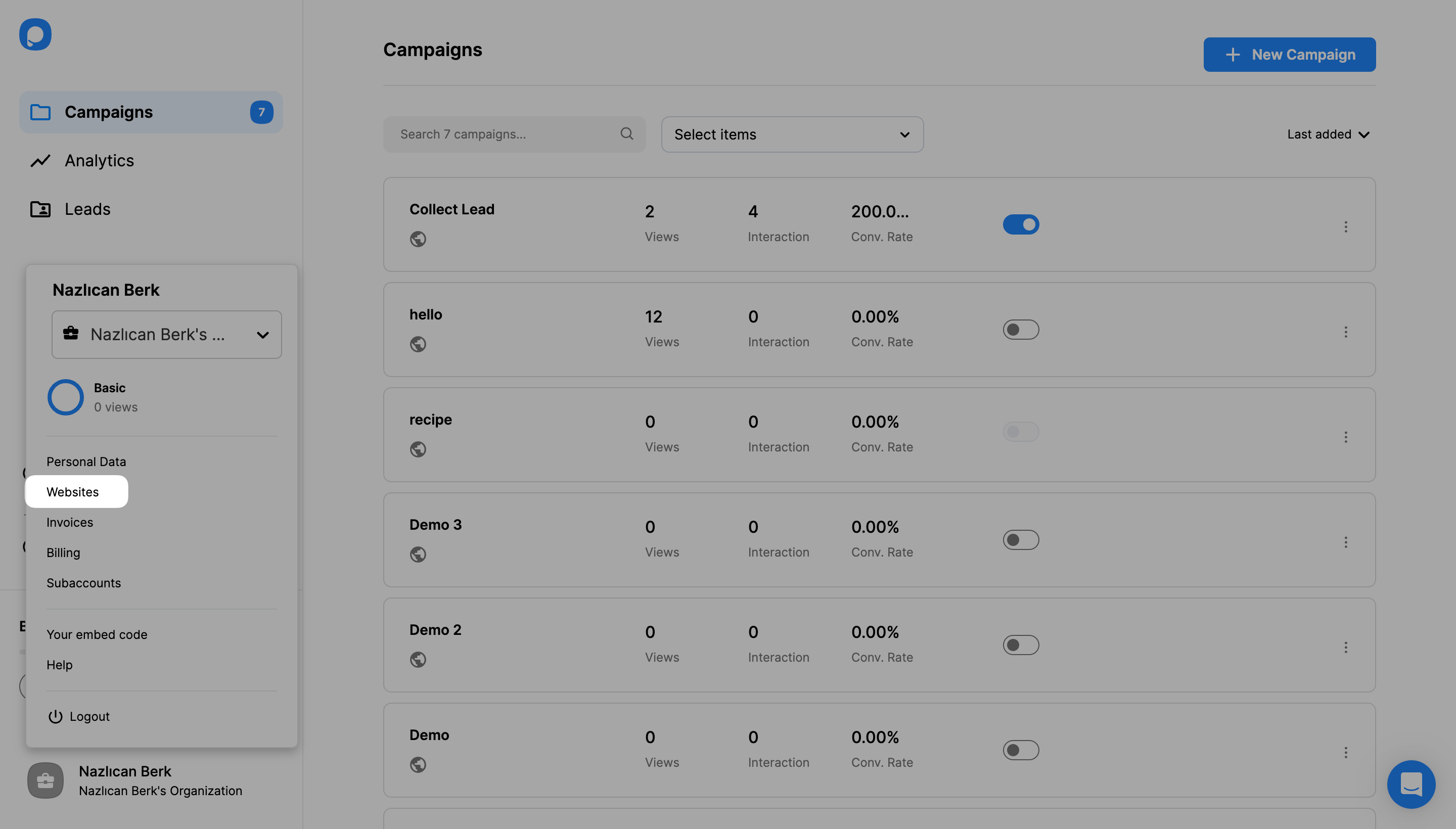Click the globe icon on Collect Lead
The image size is (1456, 829).
click(x=417, y=238)
